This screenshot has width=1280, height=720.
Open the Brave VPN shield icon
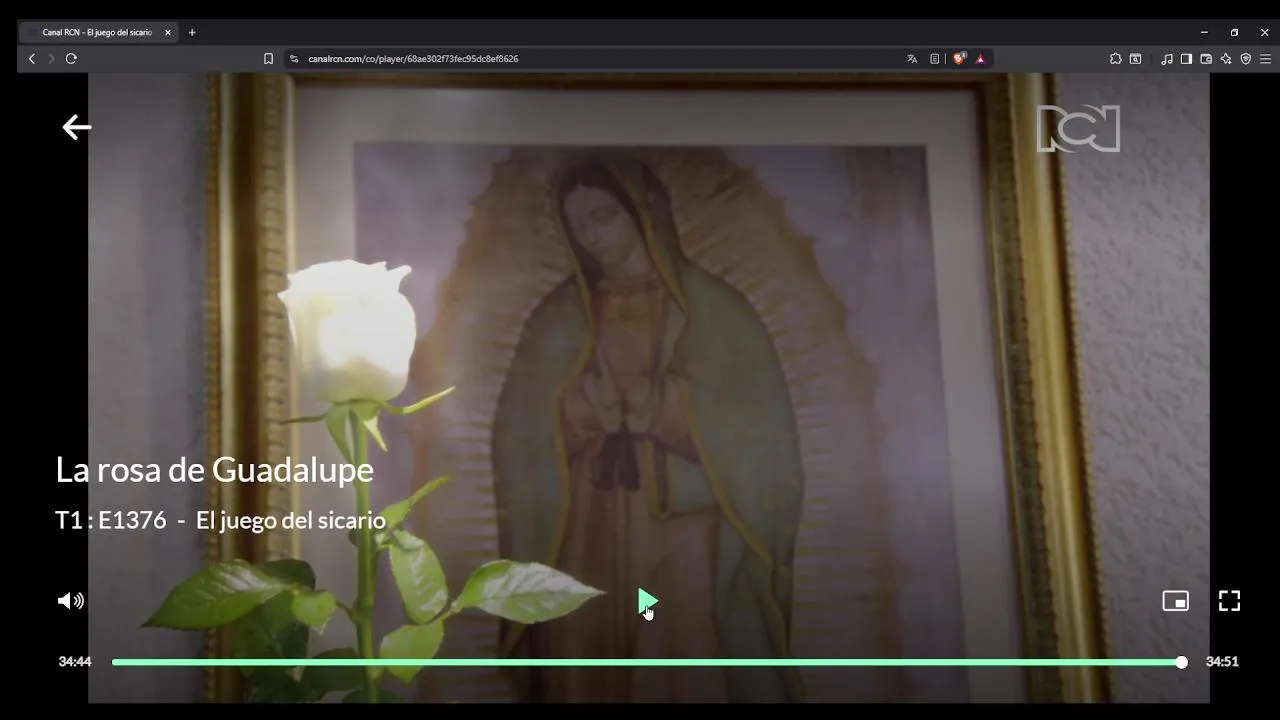pos(1246,59)
